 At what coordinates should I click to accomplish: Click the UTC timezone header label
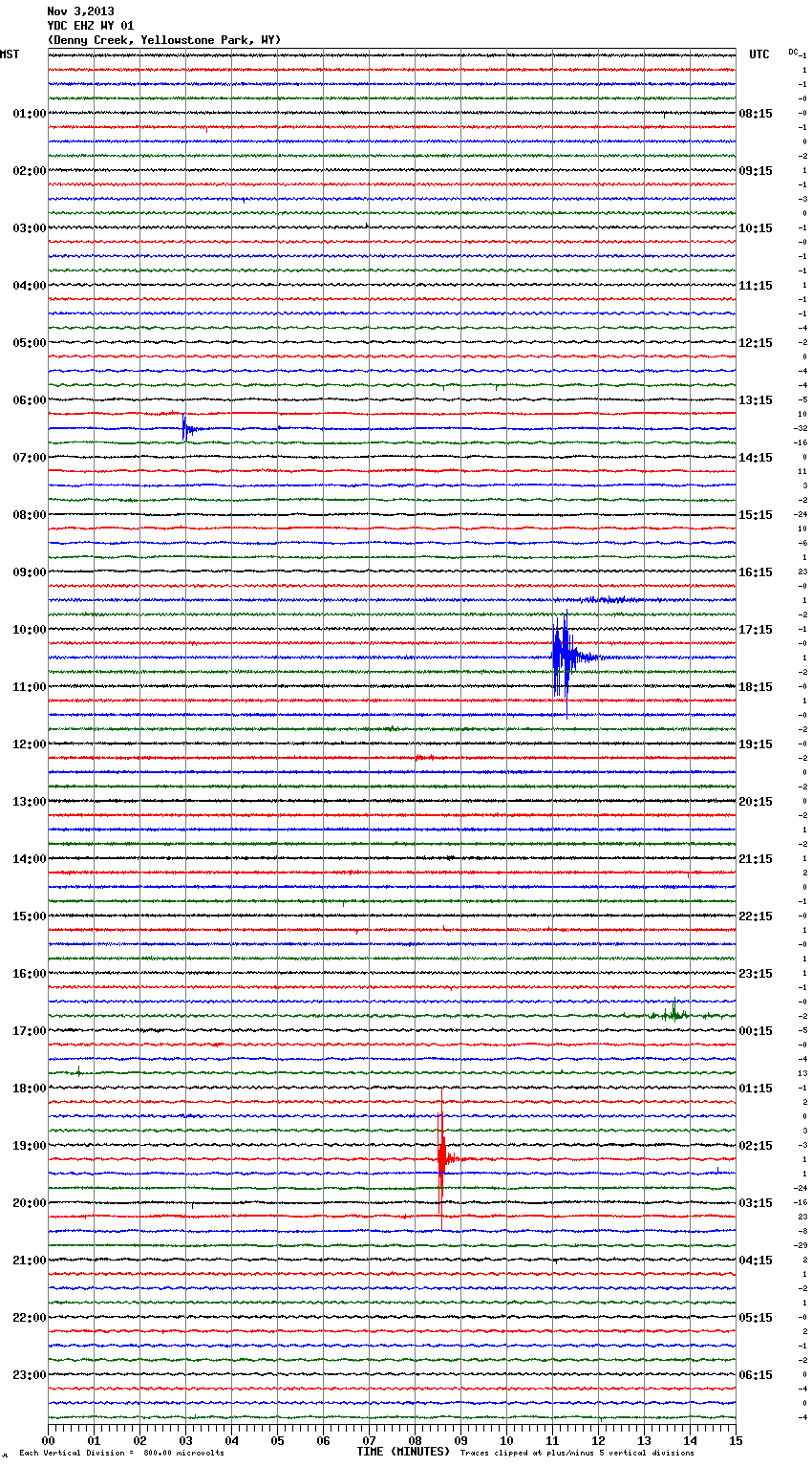click(x=759, y=54)
